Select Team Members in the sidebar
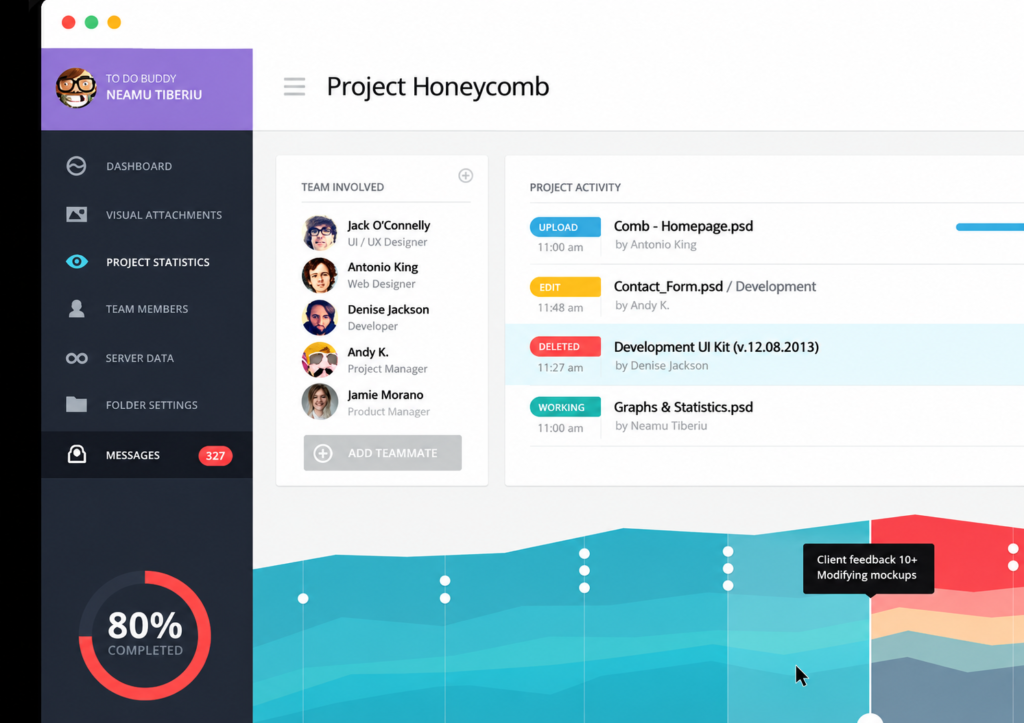Image resolution: width=1024 pixels, height=723 pixels. point(147,309)
